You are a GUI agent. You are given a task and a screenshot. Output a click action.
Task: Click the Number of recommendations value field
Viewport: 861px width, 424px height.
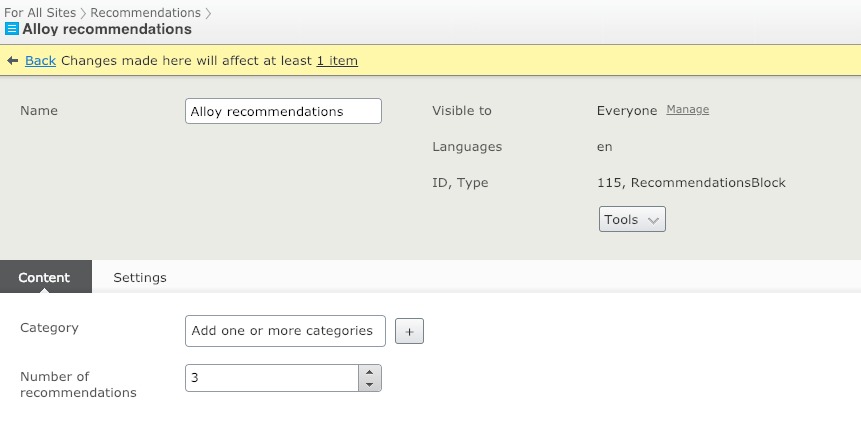pos(272,378)
